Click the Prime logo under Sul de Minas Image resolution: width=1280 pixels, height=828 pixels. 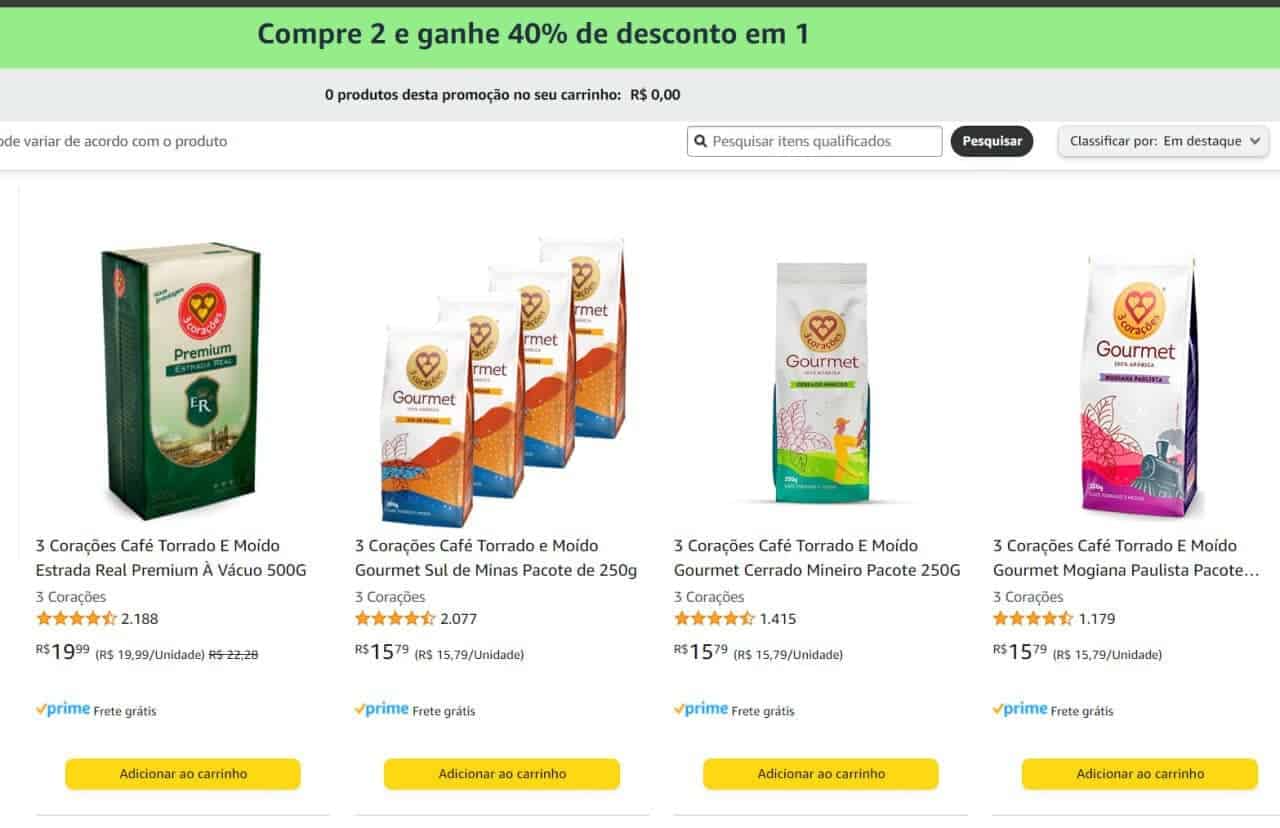point(381,709)
